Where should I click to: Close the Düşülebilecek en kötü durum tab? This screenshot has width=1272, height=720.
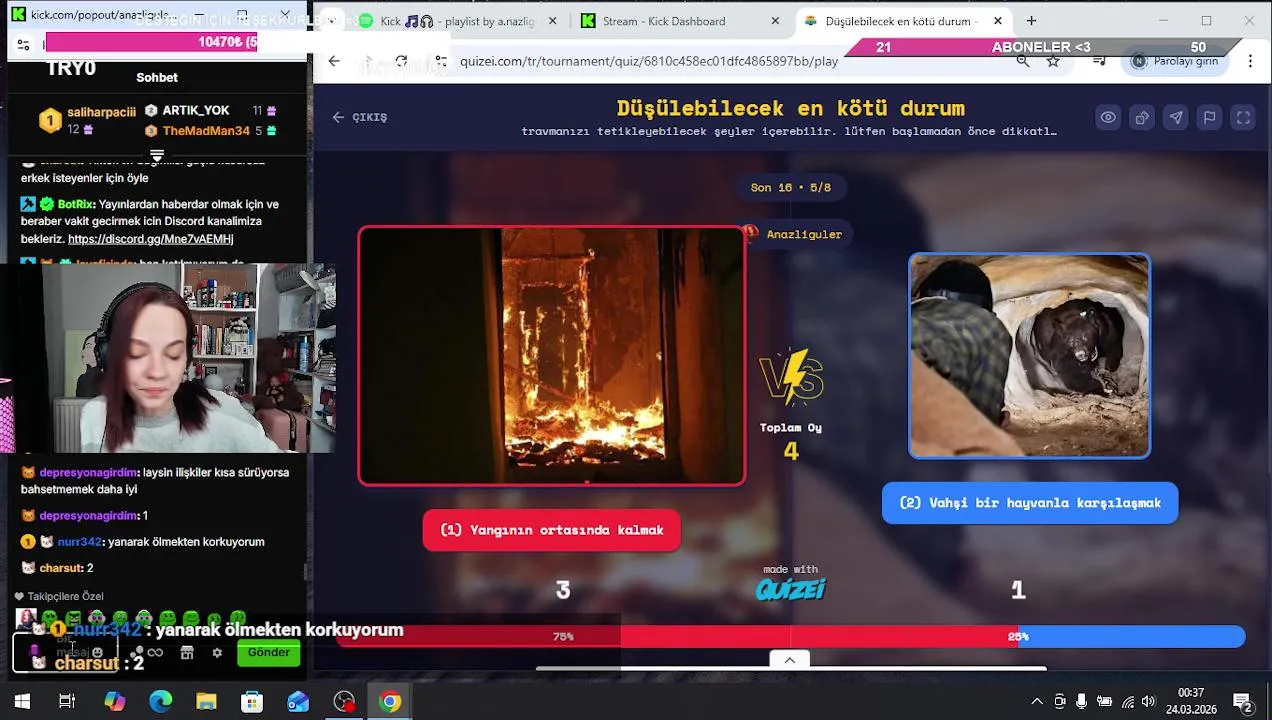point(997,21)
